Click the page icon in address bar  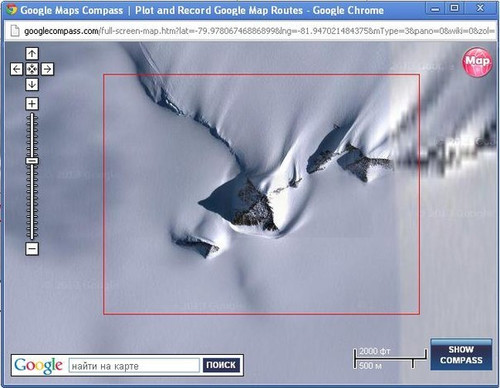tap(15, 31)
